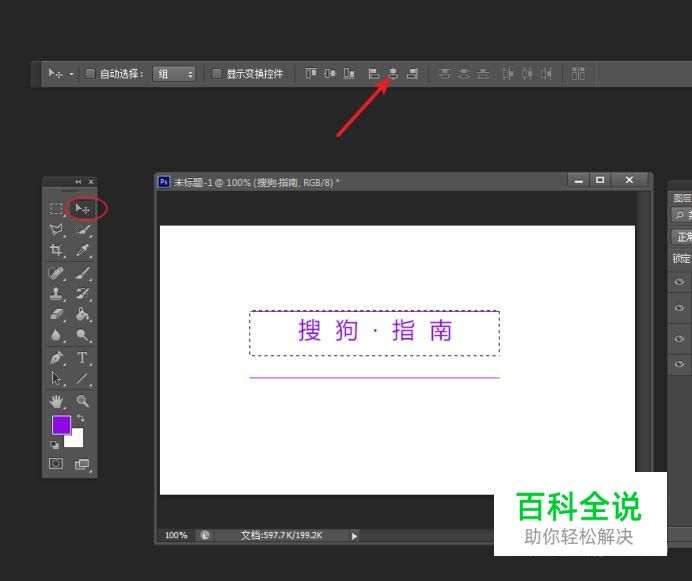This screenshot has width=692, height=581.
Task: Click document size info 文档:597.7K/199.2K
Action: click(x=282, y=536)
